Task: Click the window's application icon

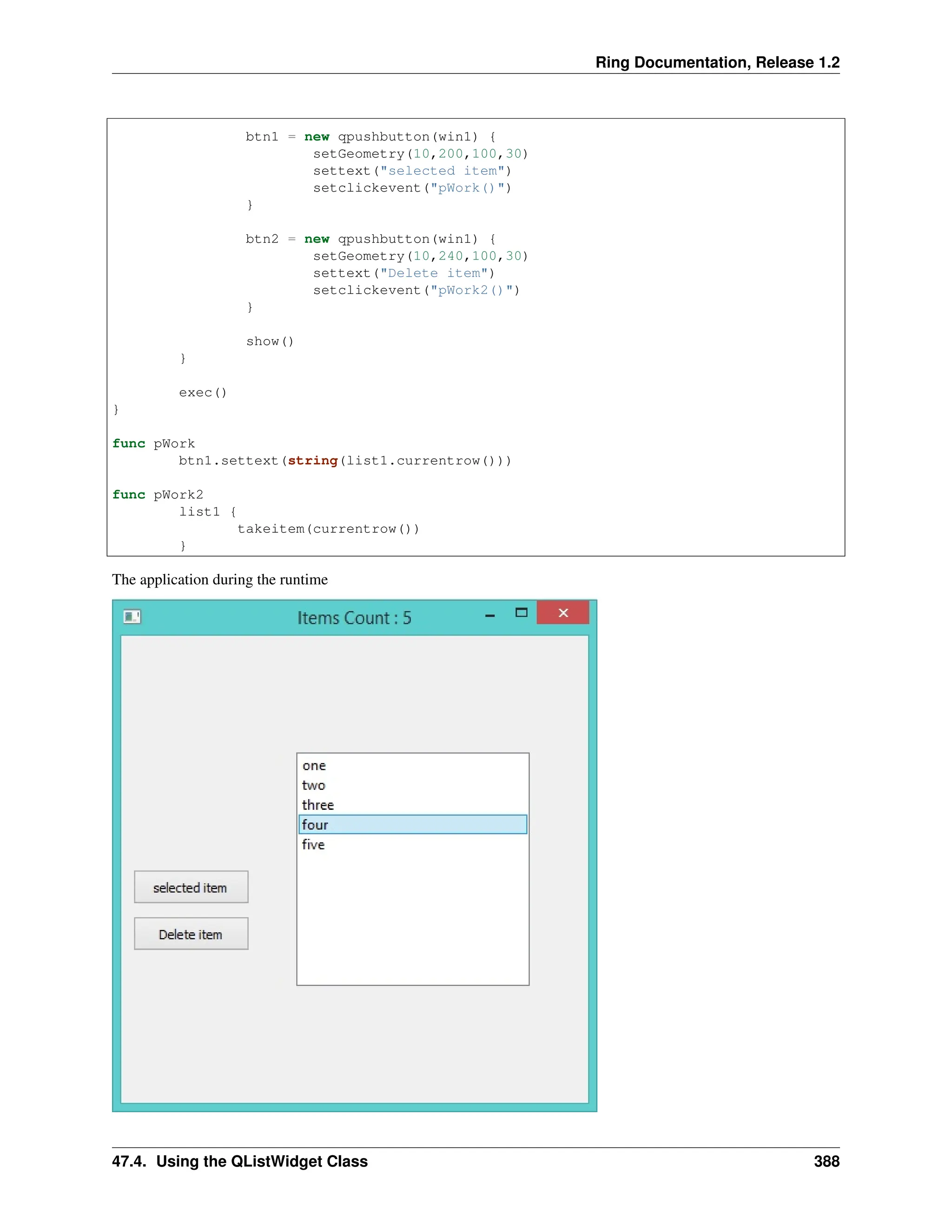Action: [x=132, y=616]
